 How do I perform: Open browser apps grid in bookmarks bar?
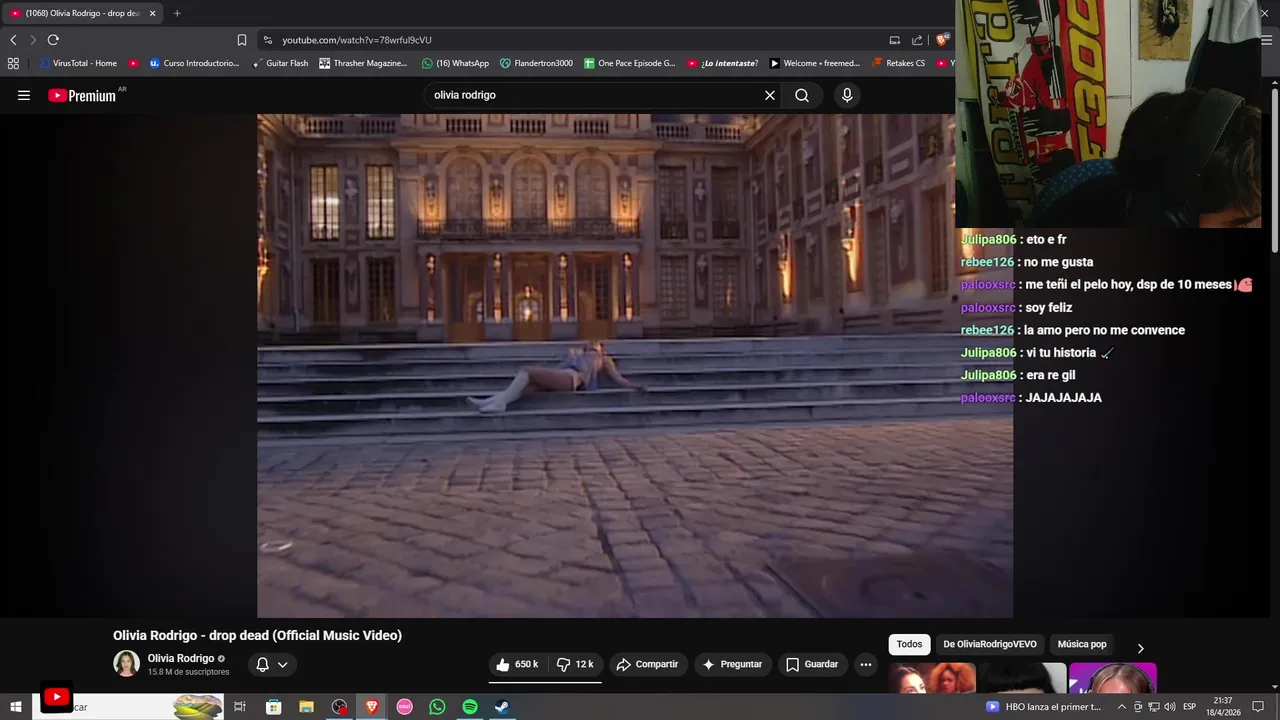click(x=13, y=63)
